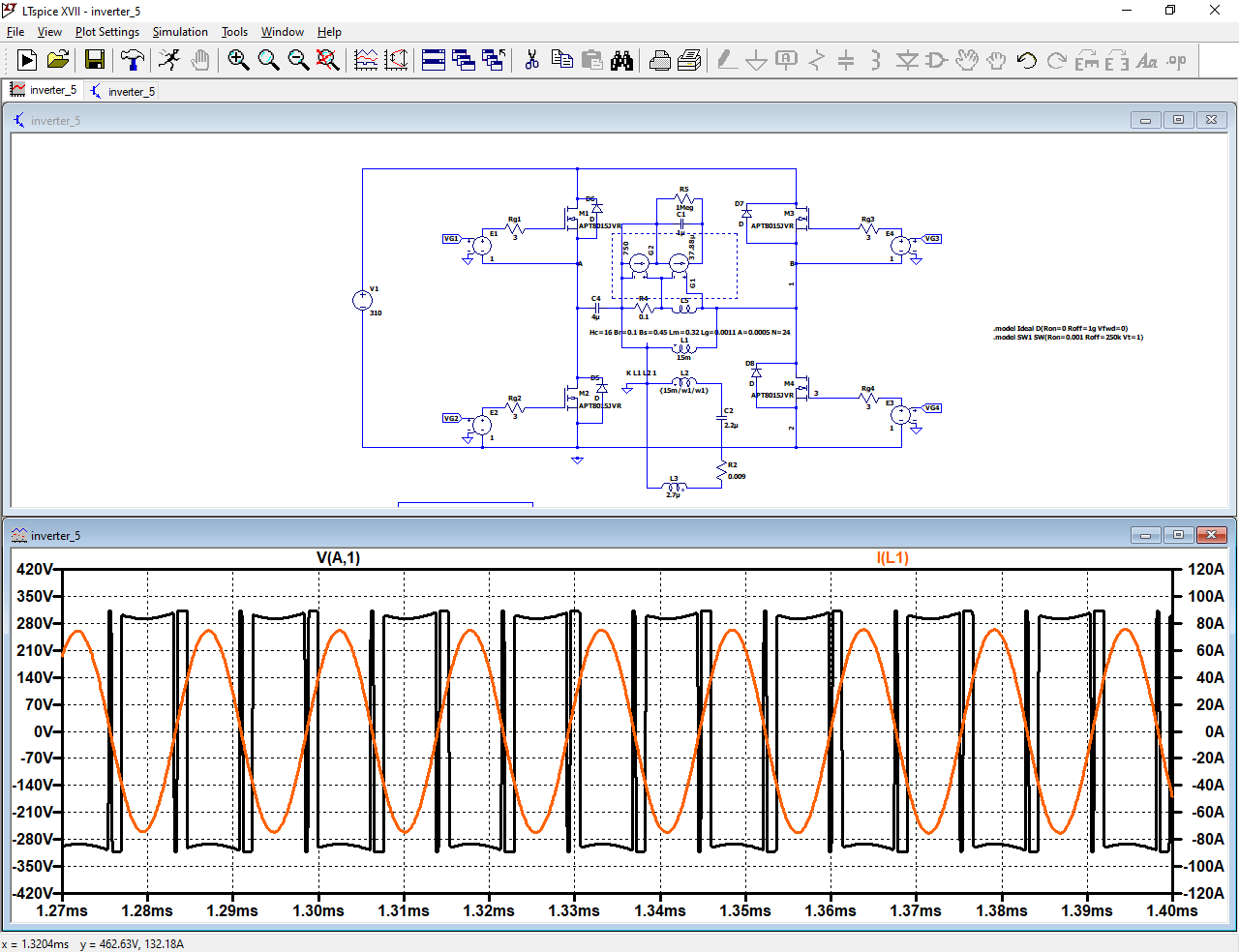Close all windows toolbar icon

tap(494, 60)
